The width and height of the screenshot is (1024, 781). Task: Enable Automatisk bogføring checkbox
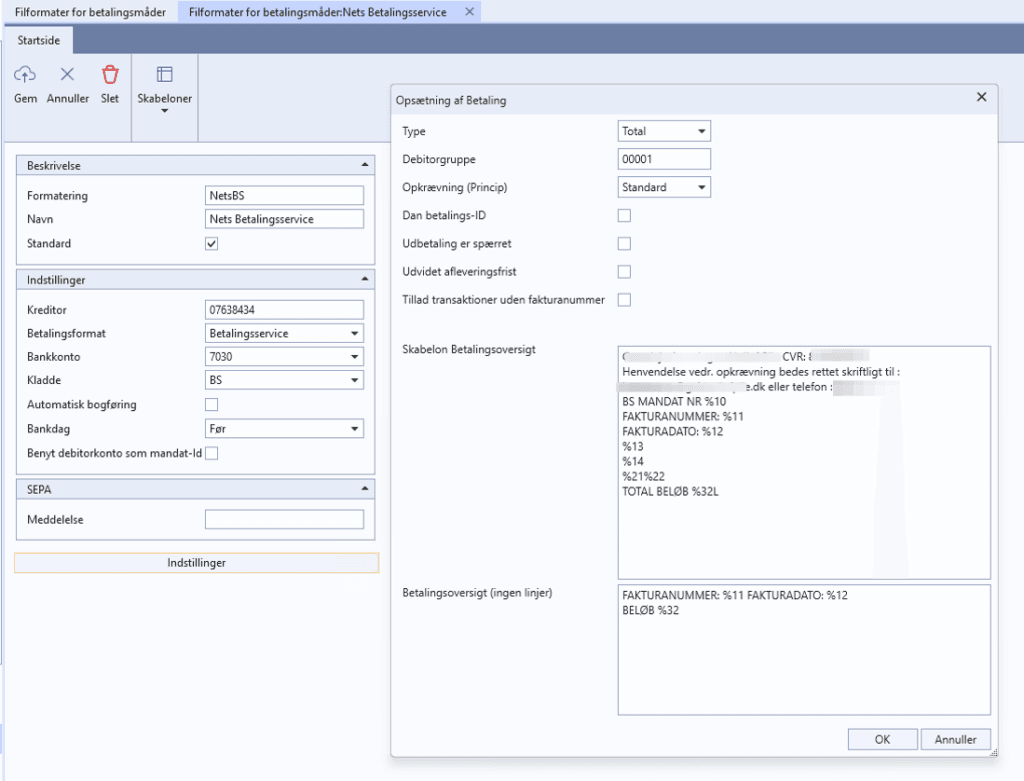coord(212,404)
